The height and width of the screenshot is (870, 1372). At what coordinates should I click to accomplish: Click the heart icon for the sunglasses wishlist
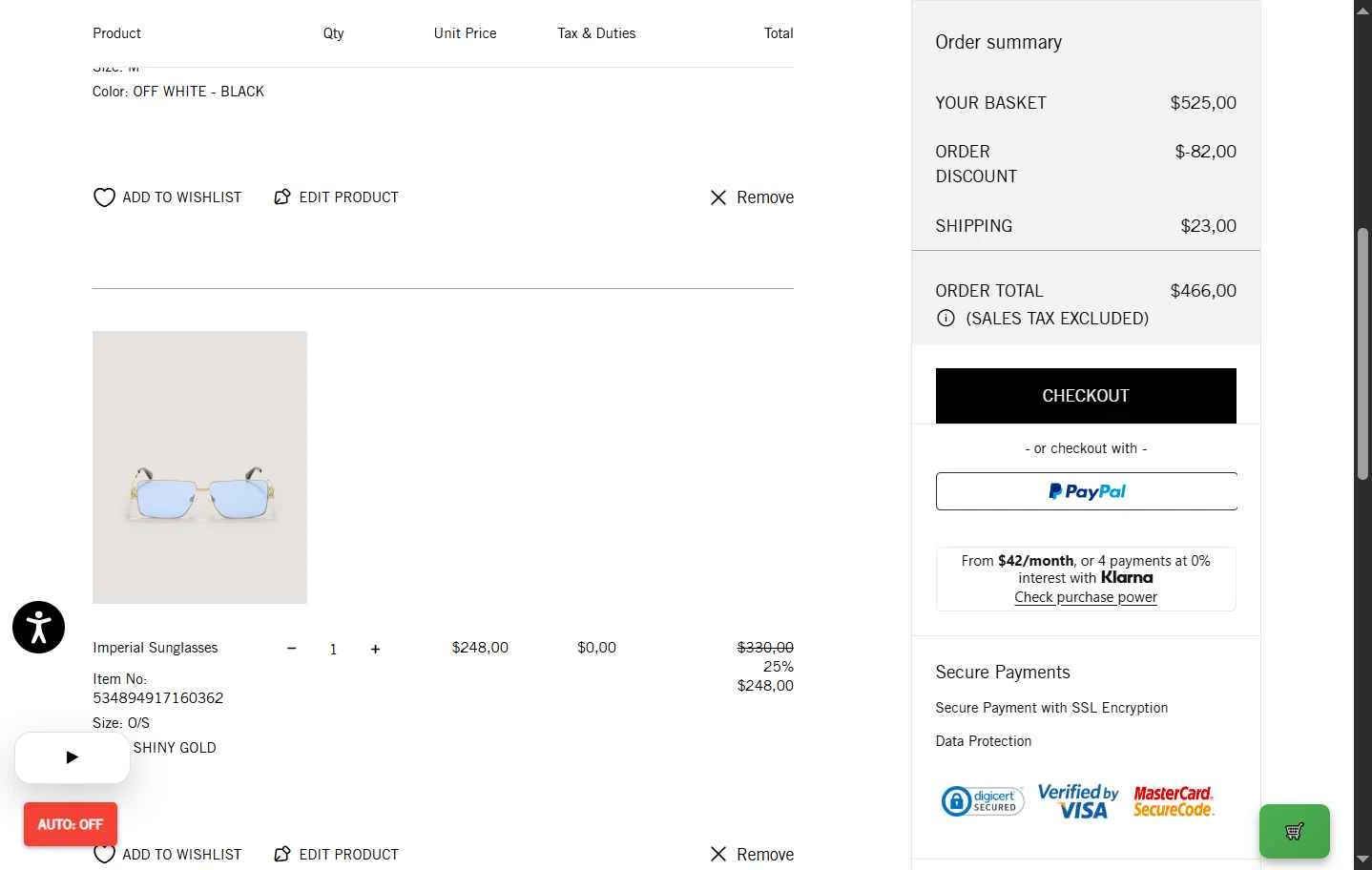[104, 854]
